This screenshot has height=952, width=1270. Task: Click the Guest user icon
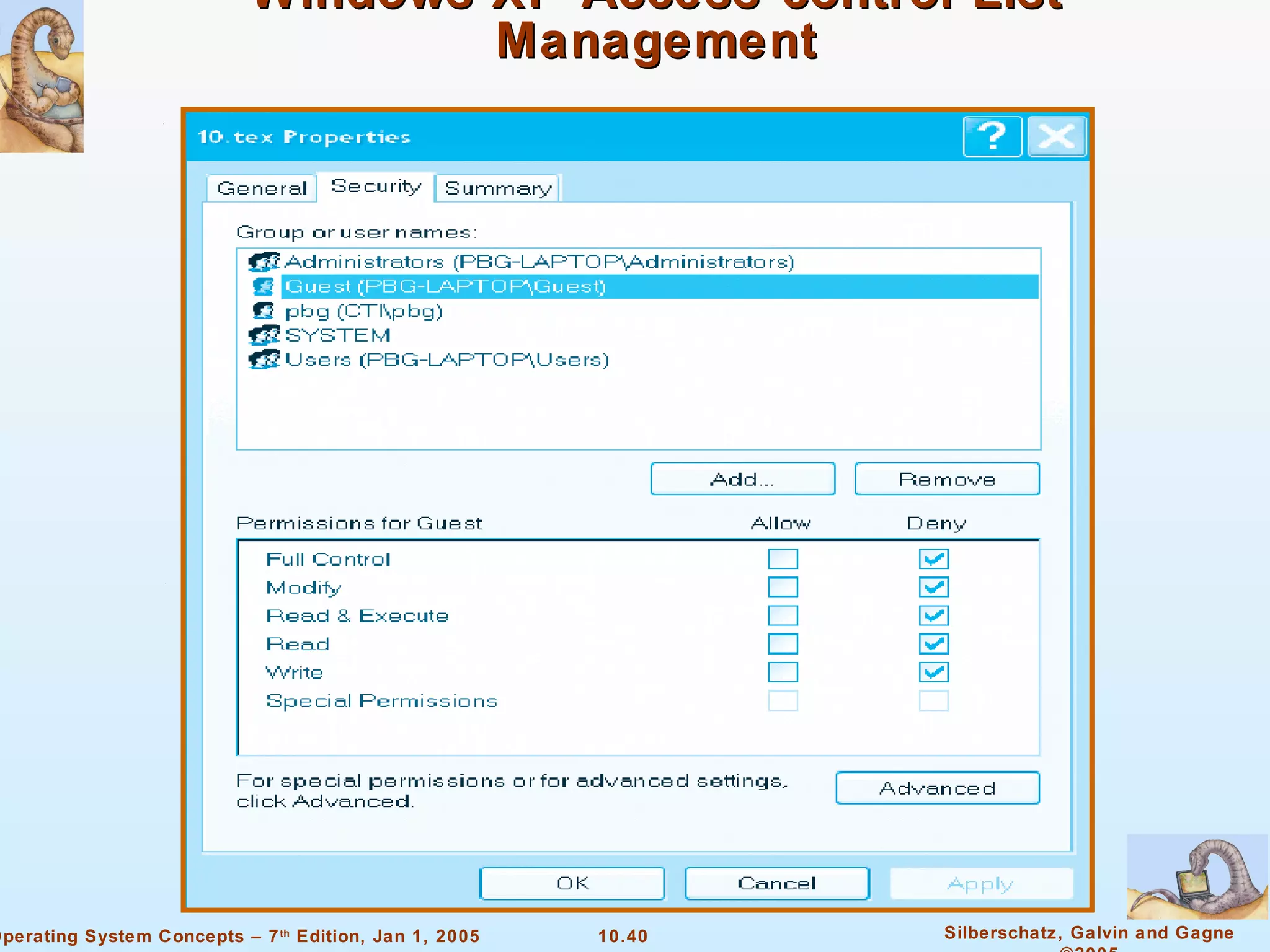264,286
